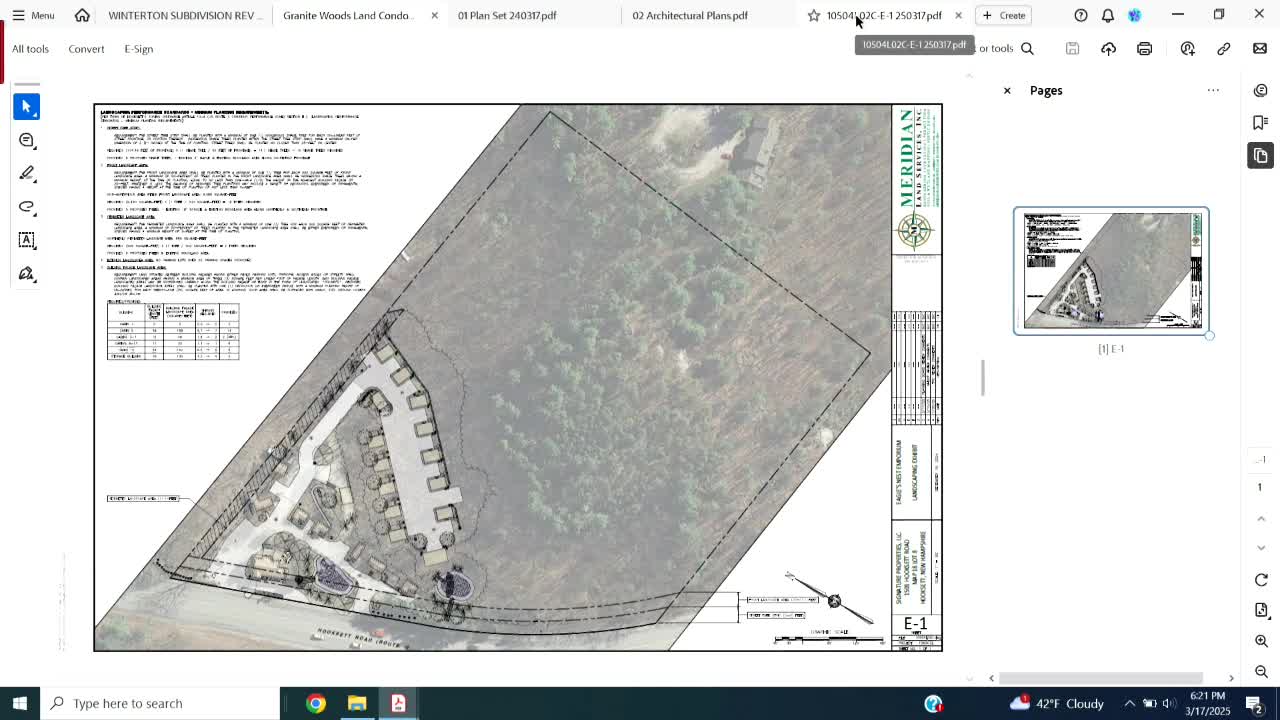
Task: Switch to 02 Architectural Plans.pdf tab
Action: pos(689,15)
